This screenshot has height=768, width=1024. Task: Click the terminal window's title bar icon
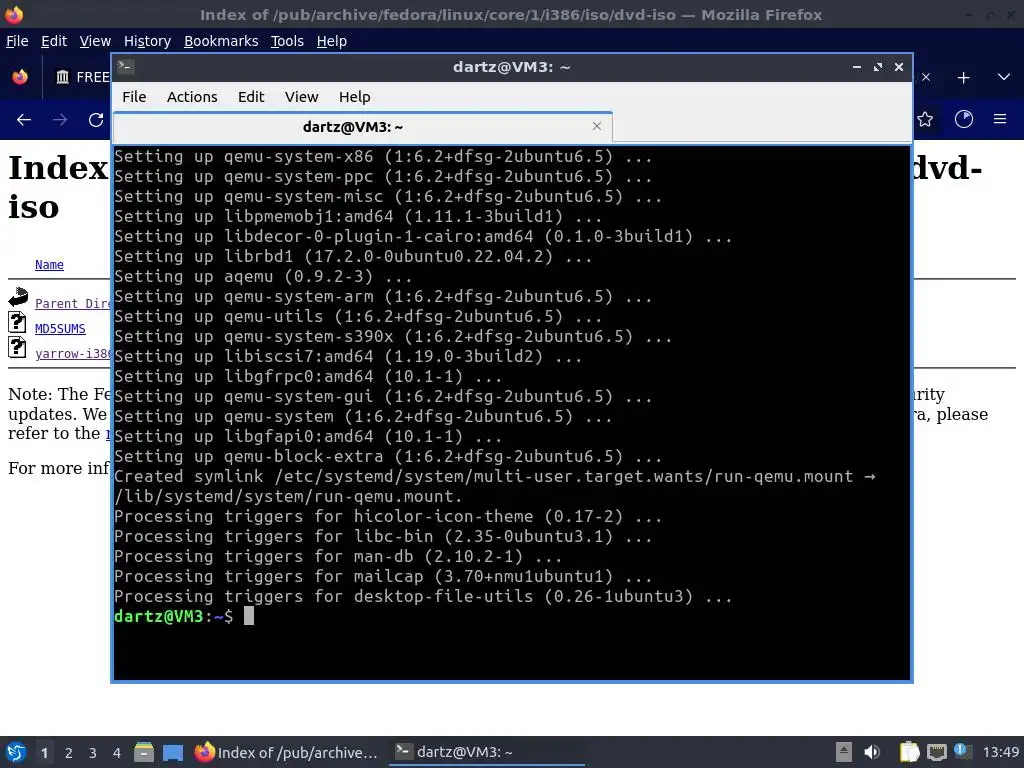click(x=126, y=67)
